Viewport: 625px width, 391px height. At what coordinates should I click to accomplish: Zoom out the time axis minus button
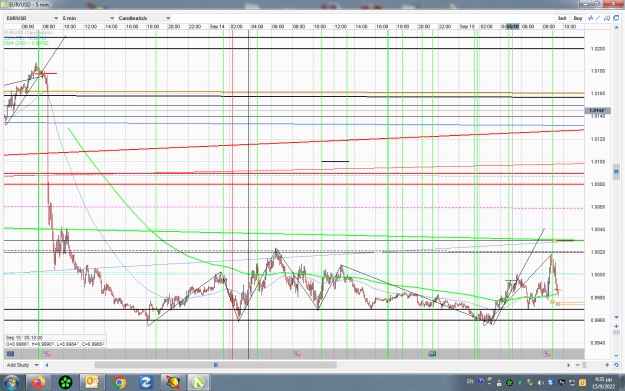point(578,365)
